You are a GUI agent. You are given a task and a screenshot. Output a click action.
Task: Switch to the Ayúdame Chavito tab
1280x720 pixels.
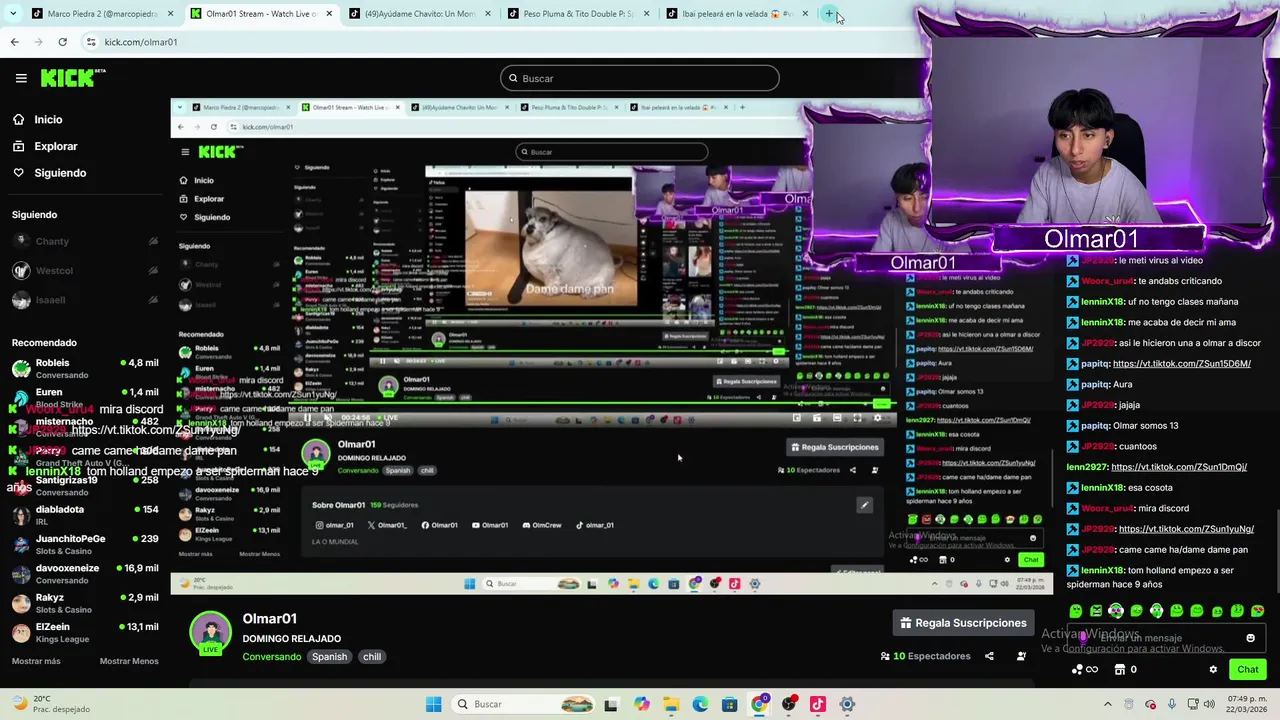pyautogui.click(x=418, y=14)
